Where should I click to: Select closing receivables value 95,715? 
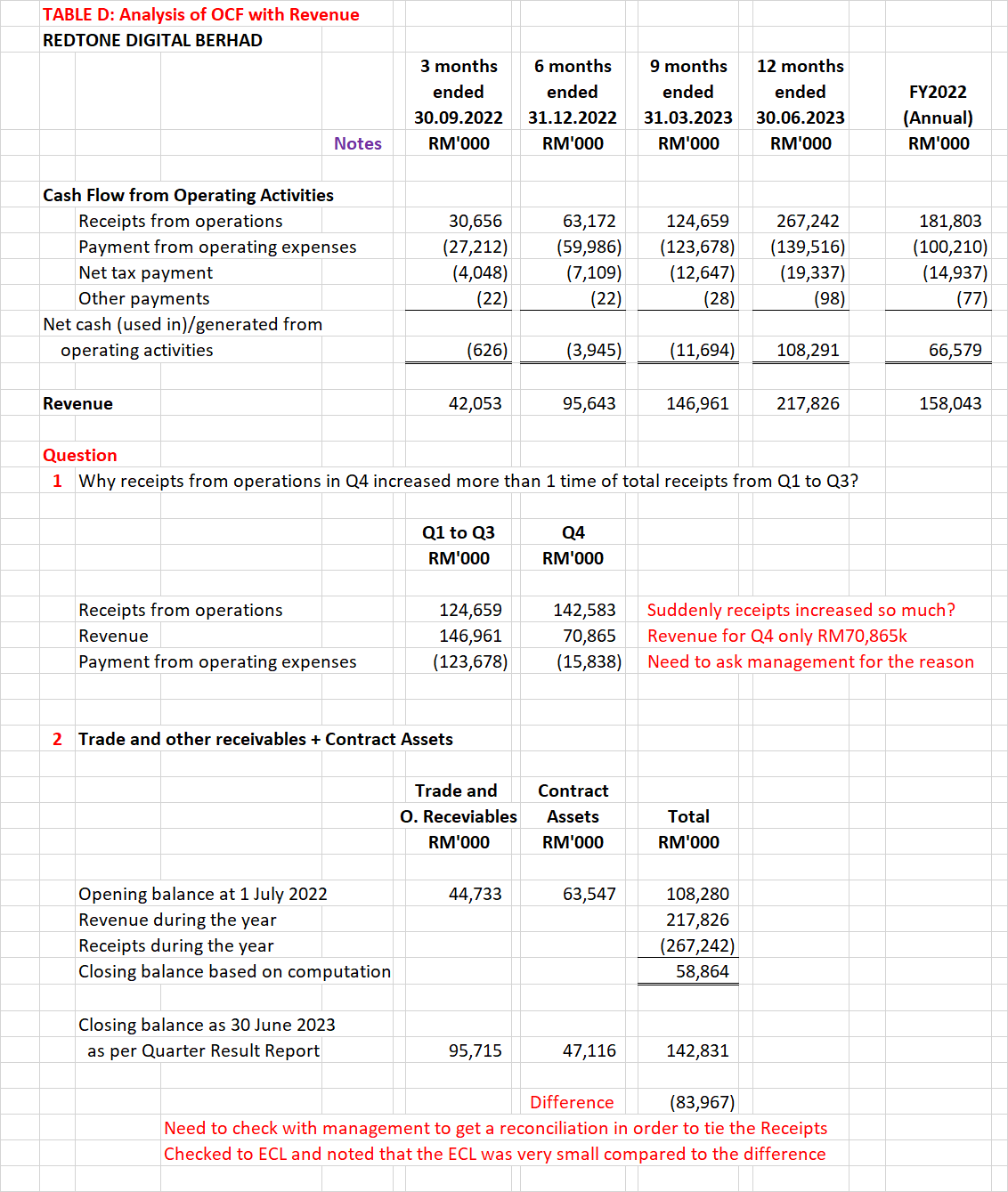pos(476,1050)
